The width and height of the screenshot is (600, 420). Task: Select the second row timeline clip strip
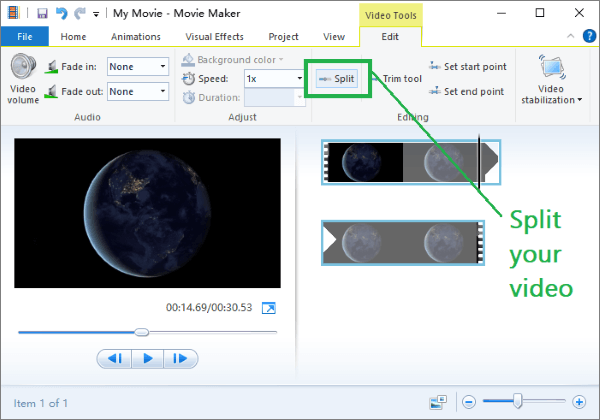coord(403,243)
